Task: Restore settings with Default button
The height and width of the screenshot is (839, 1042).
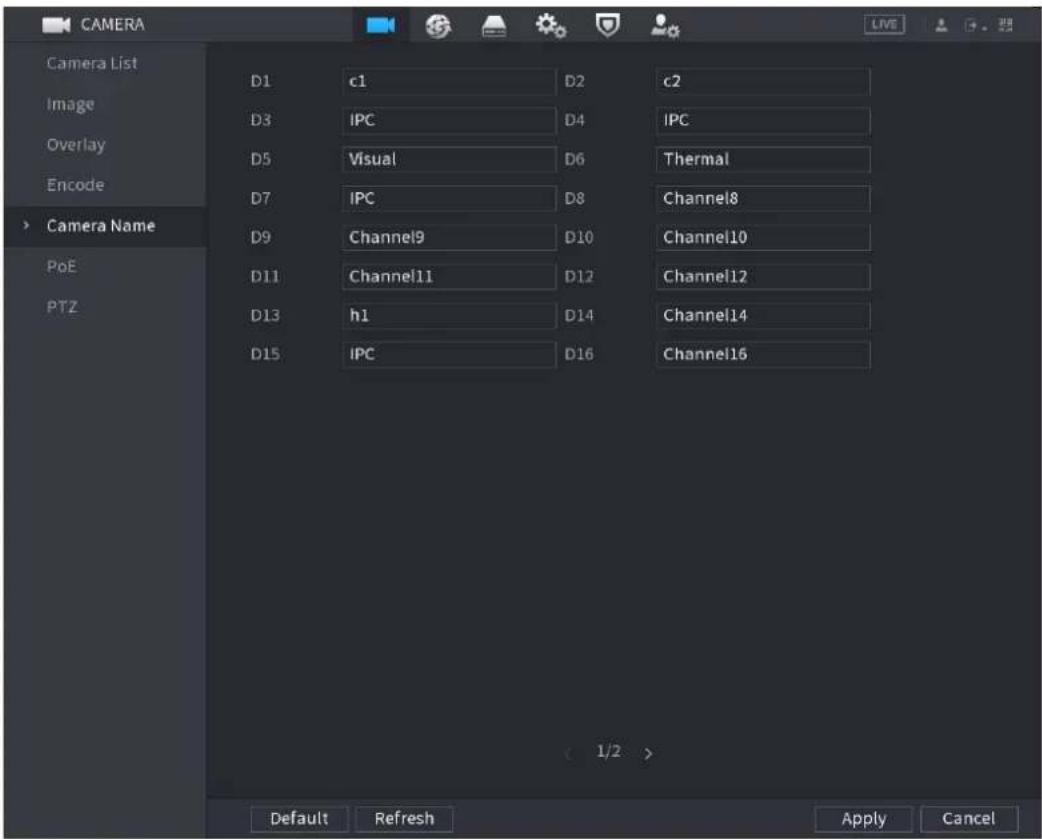Action: click(x=299, y=818)
